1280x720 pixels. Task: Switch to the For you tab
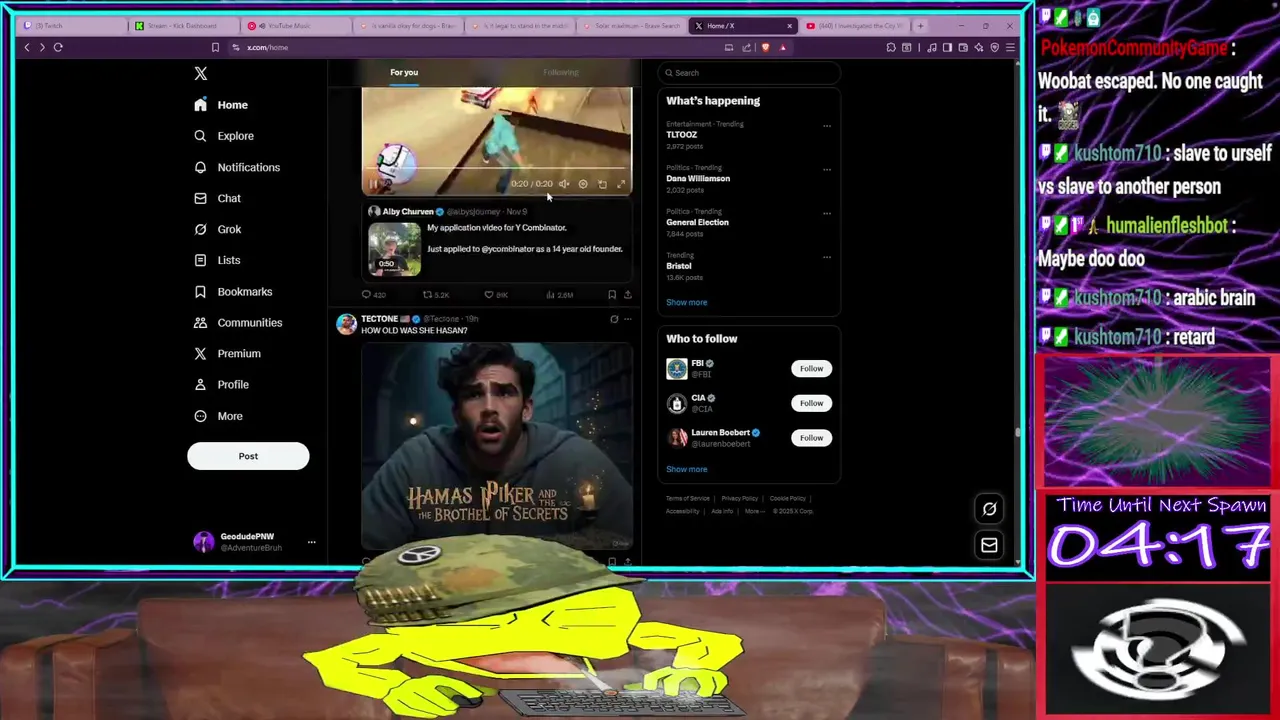404,72
